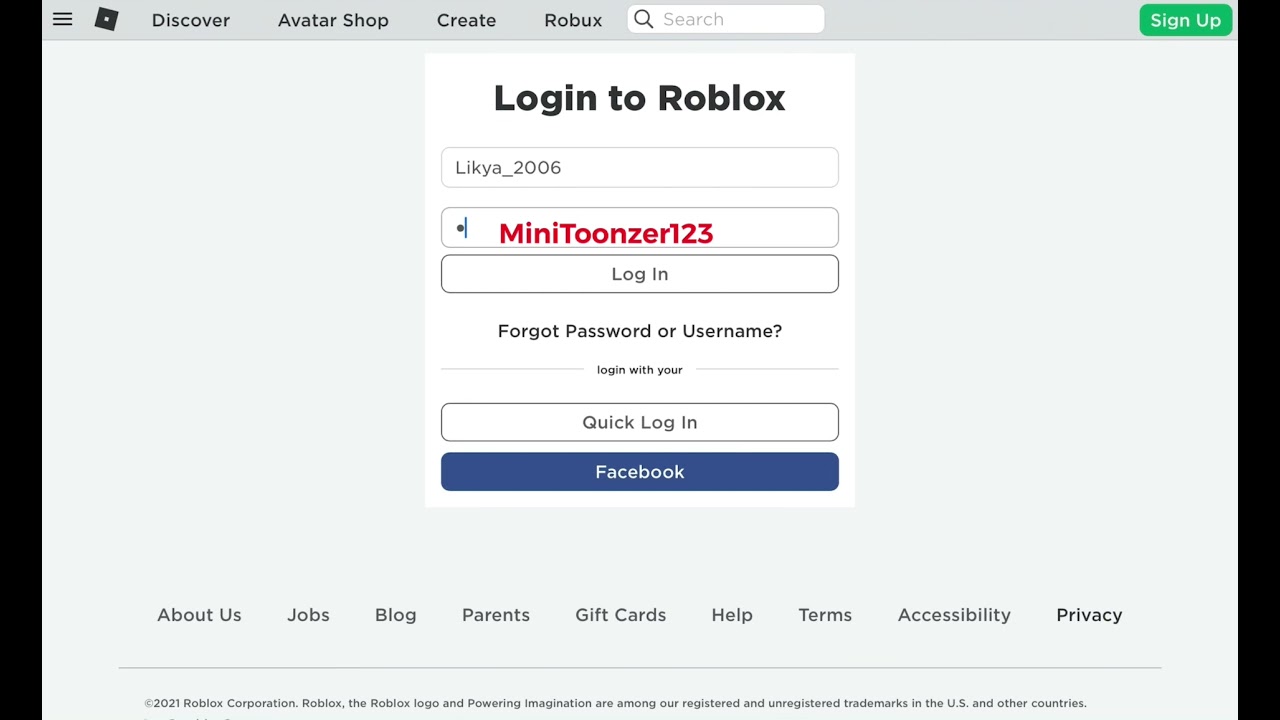Log in with the Facebook button
This screenshot has height=720, width=1280.
pyautogui.click(x=640, y=472)
